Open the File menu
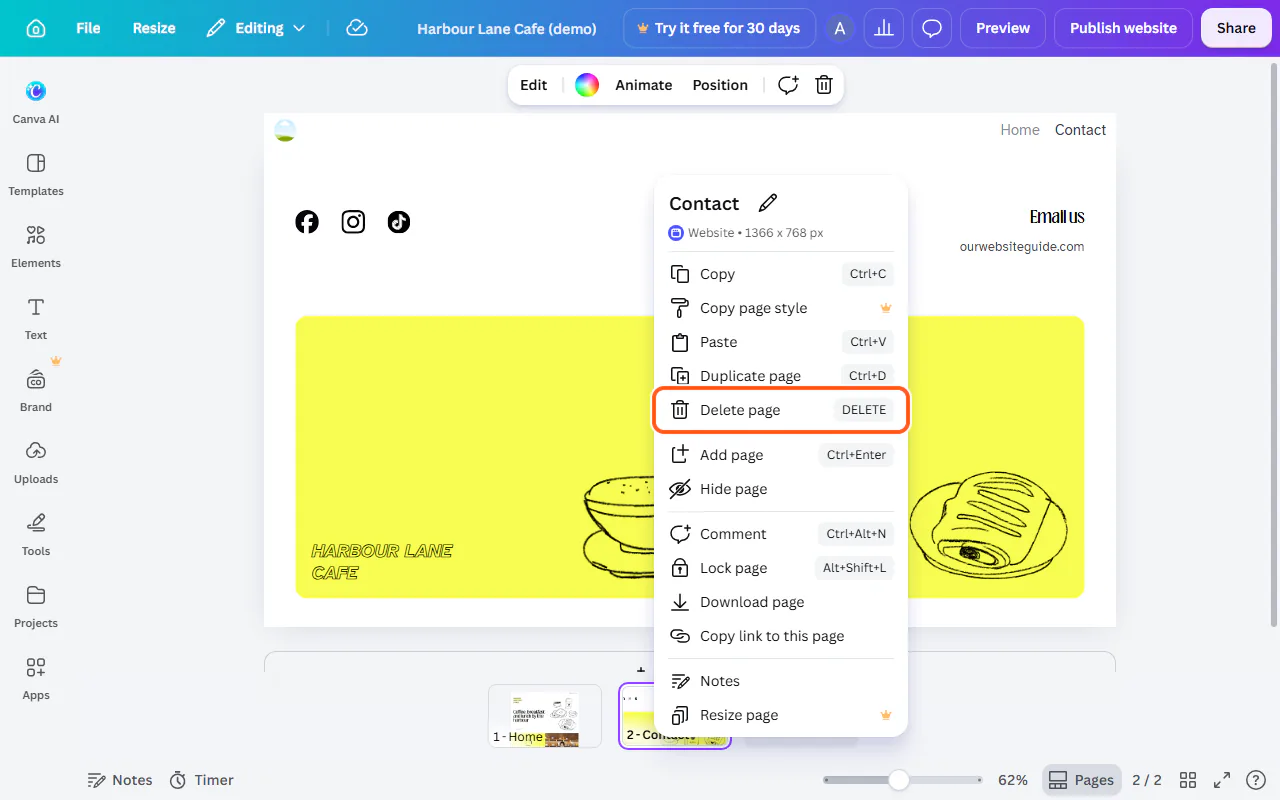 point(88,28)
